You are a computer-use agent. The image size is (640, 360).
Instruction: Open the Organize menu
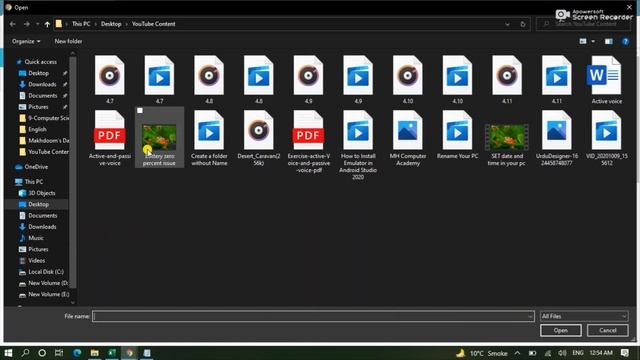click(x=26, y=41)
